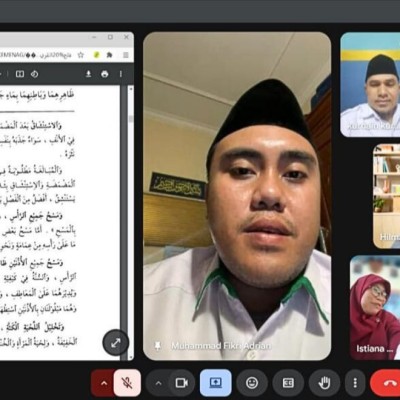Toggle closed captions button
400x400 pixels.
[288, 383]
